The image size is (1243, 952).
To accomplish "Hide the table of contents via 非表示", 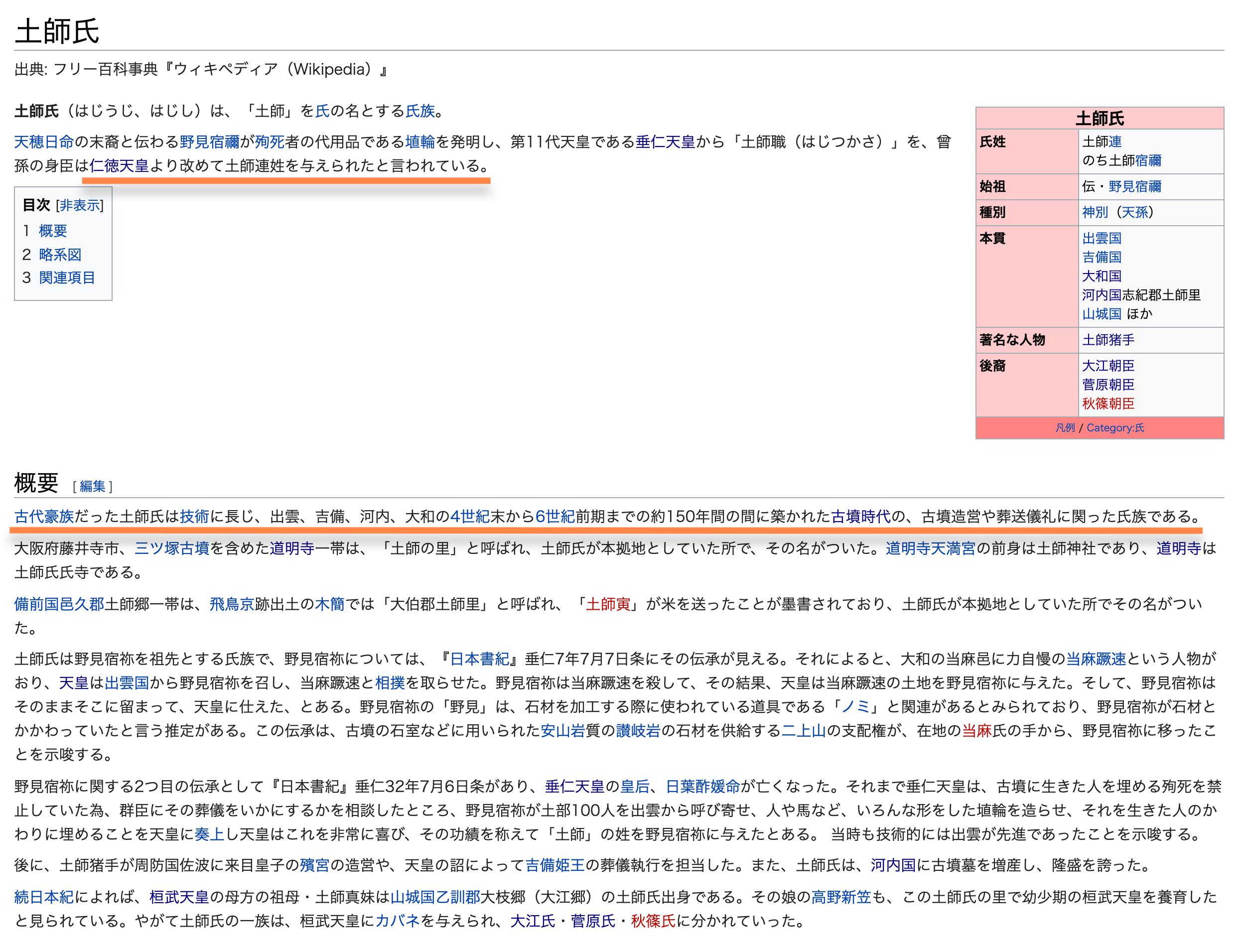I will coord(80,205).
